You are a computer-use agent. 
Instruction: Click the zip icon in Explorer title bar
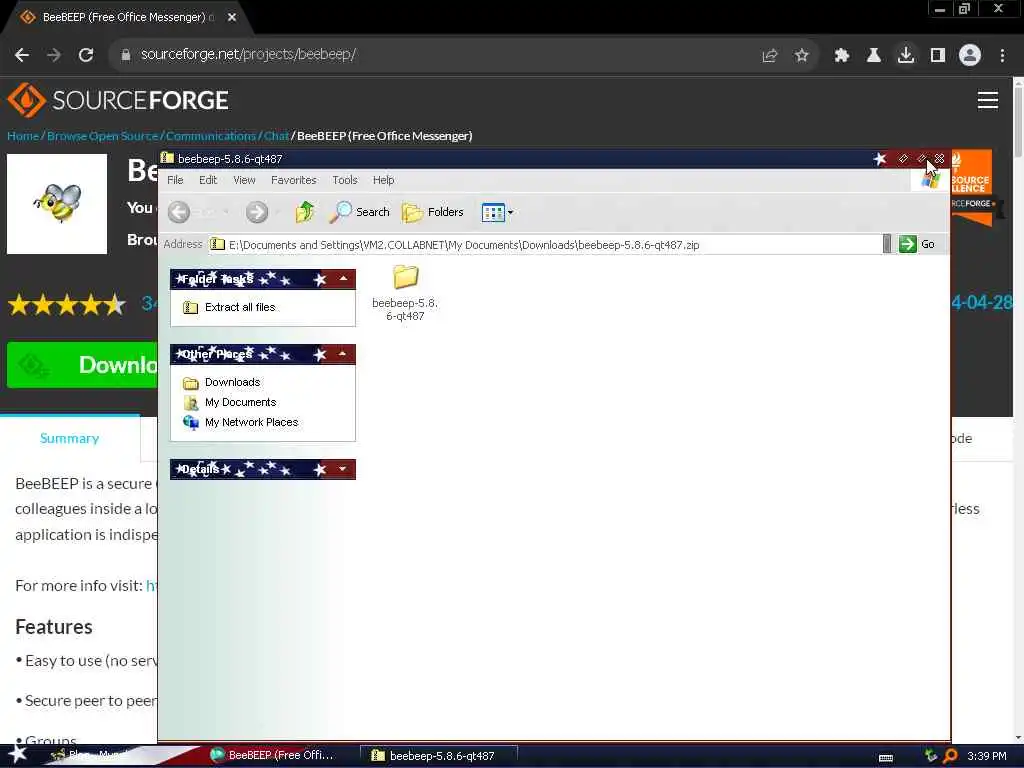(x=167, y=158)
